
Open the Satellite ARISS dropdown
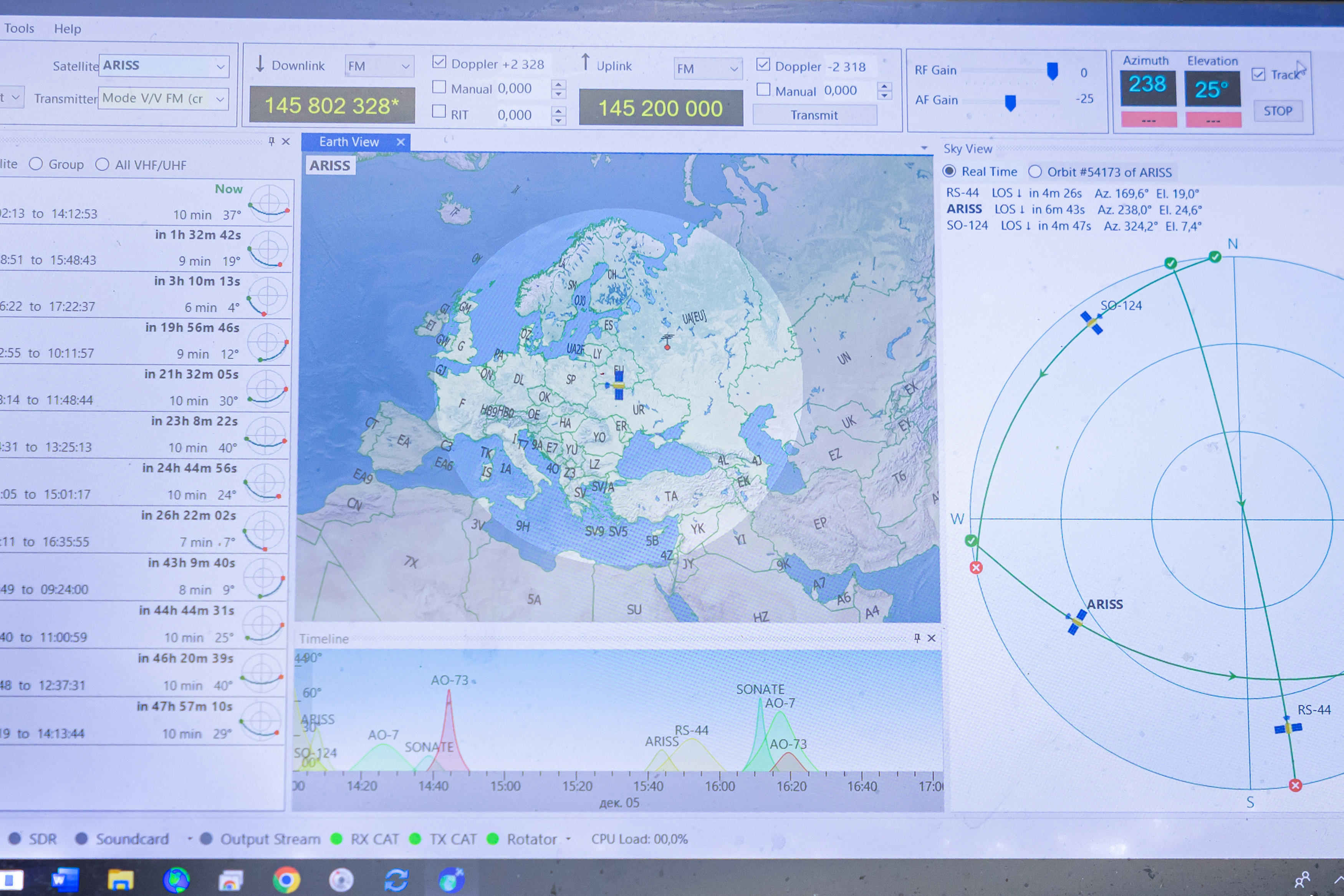point(220,67)
